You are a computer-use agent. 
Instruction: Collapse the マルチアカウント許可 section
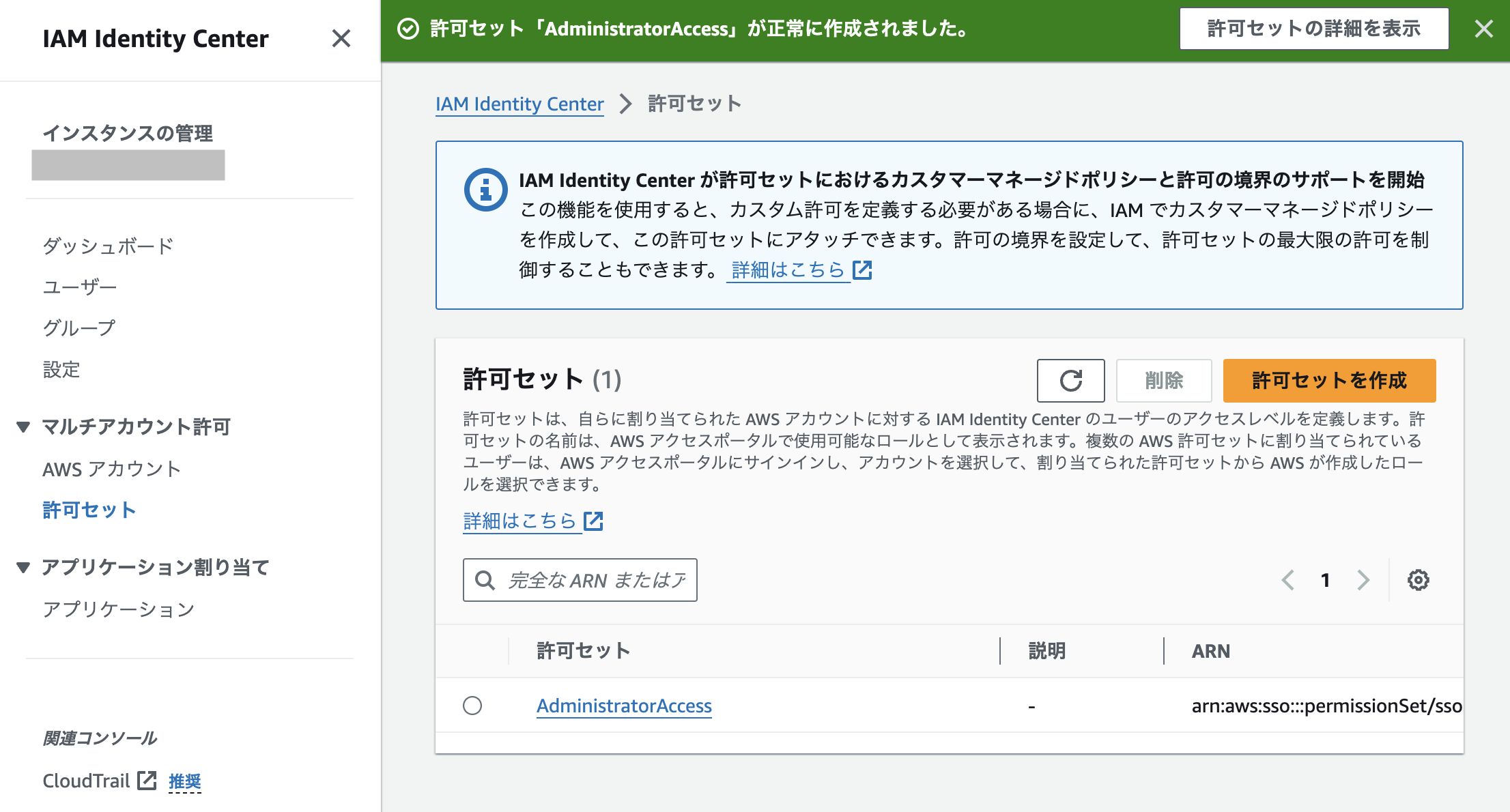[23, 427]
